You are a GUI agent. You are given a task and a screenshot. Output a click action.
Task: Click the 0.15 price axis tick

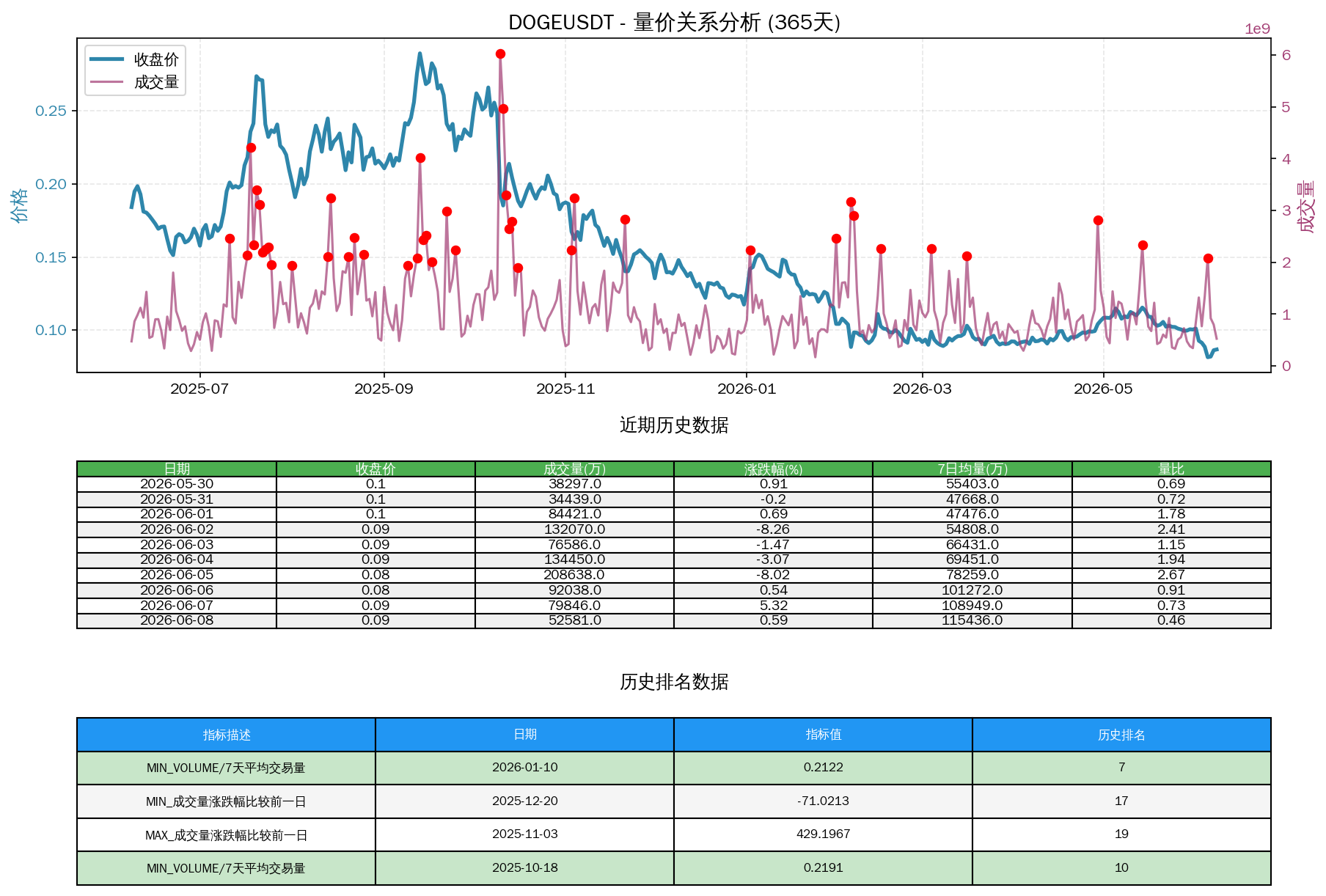(51, 257)
